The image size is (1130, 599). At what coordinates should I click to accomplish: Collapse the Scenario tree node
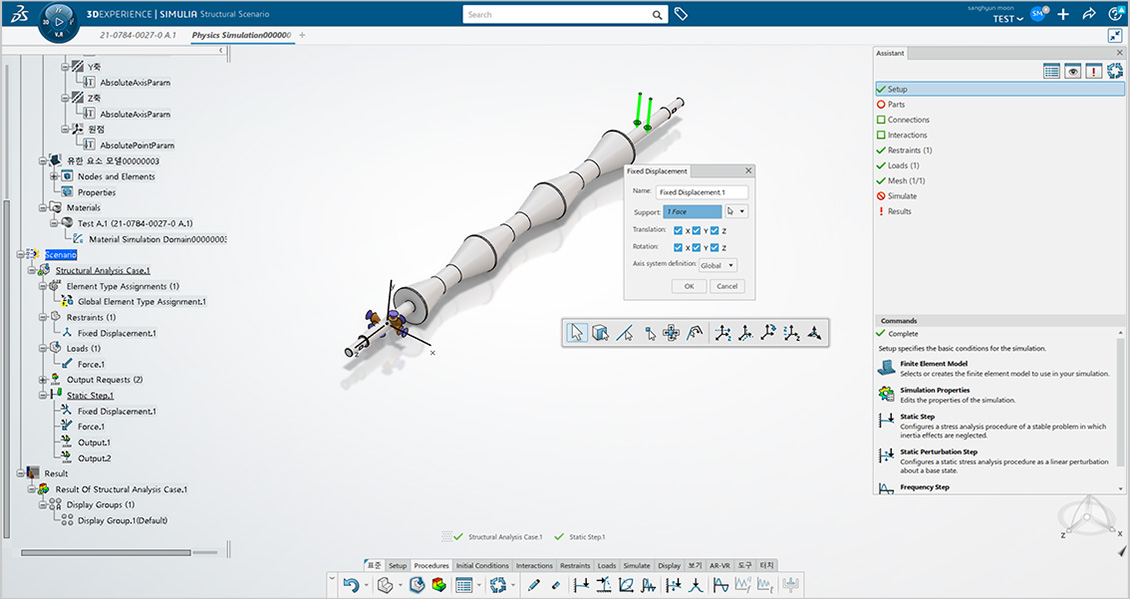[20, 254]
